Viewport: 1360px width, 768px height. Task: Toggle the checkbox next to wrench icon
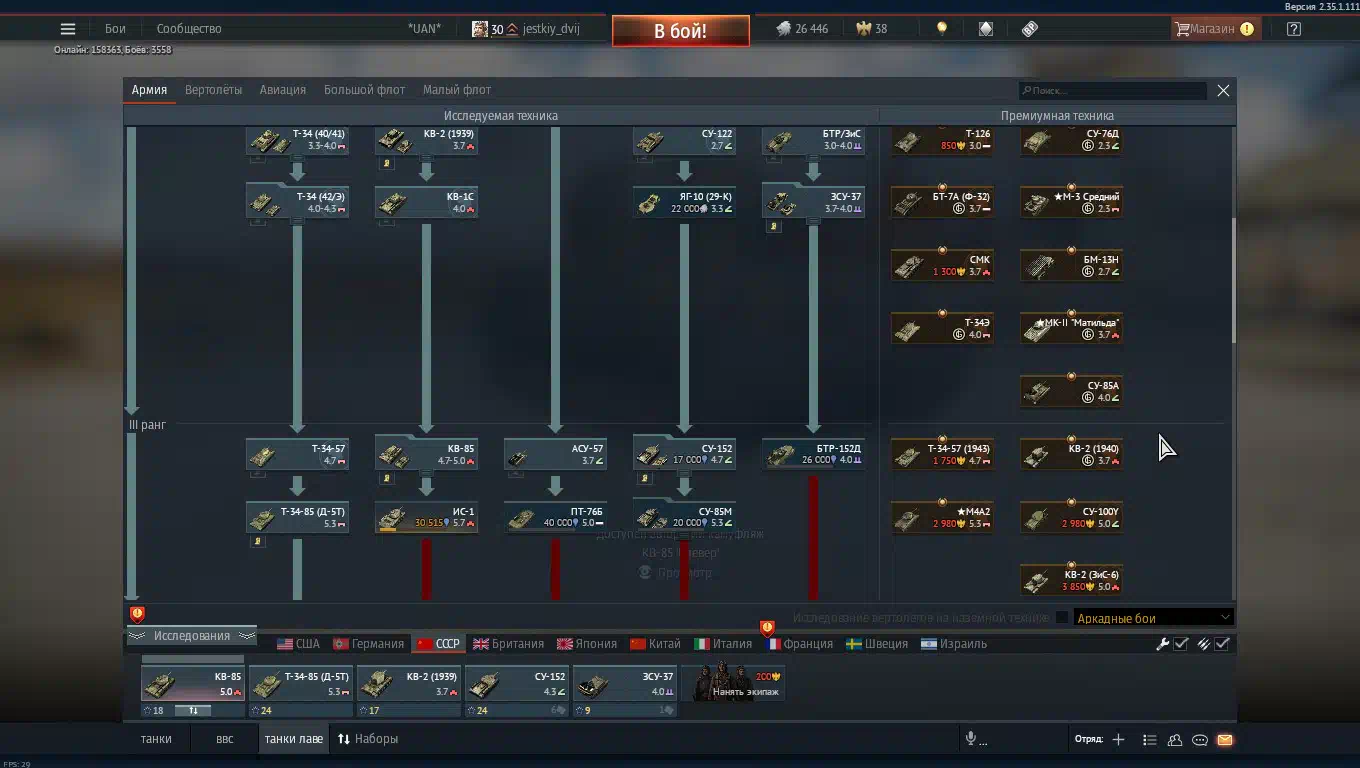(x=1181, y=644)
